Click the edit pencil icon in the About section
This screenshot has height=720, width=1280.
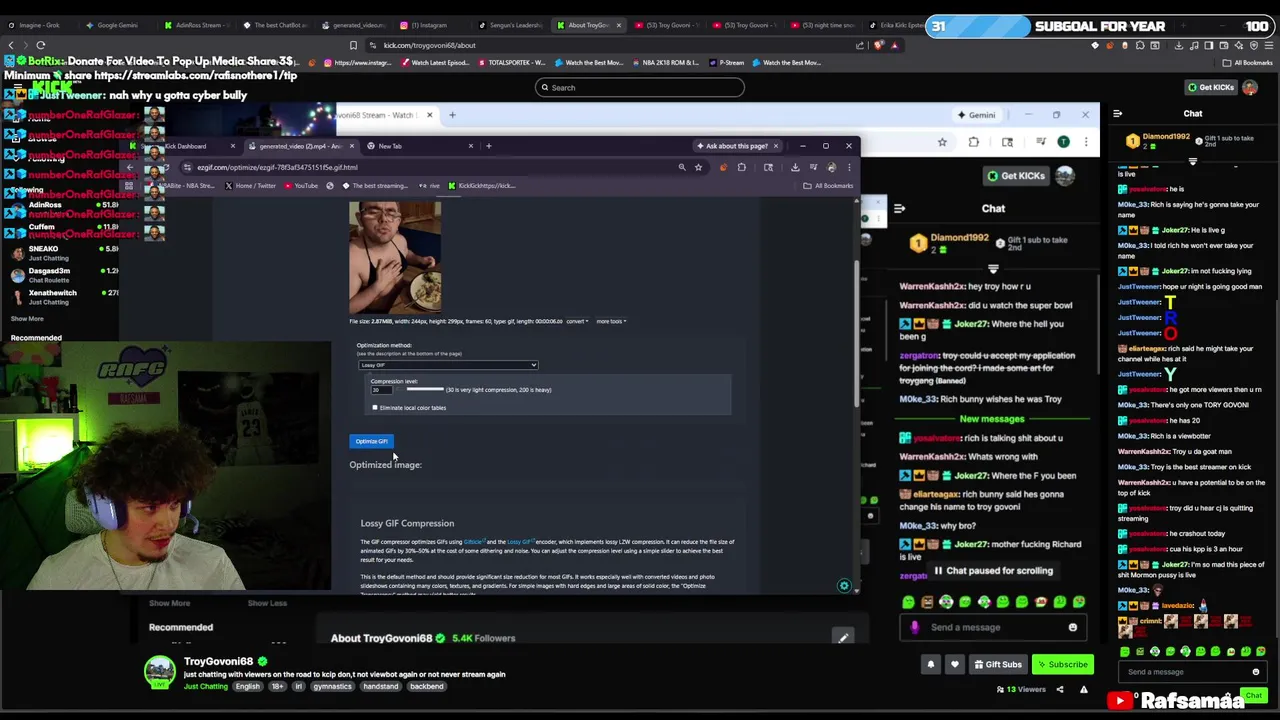(843, 638)
